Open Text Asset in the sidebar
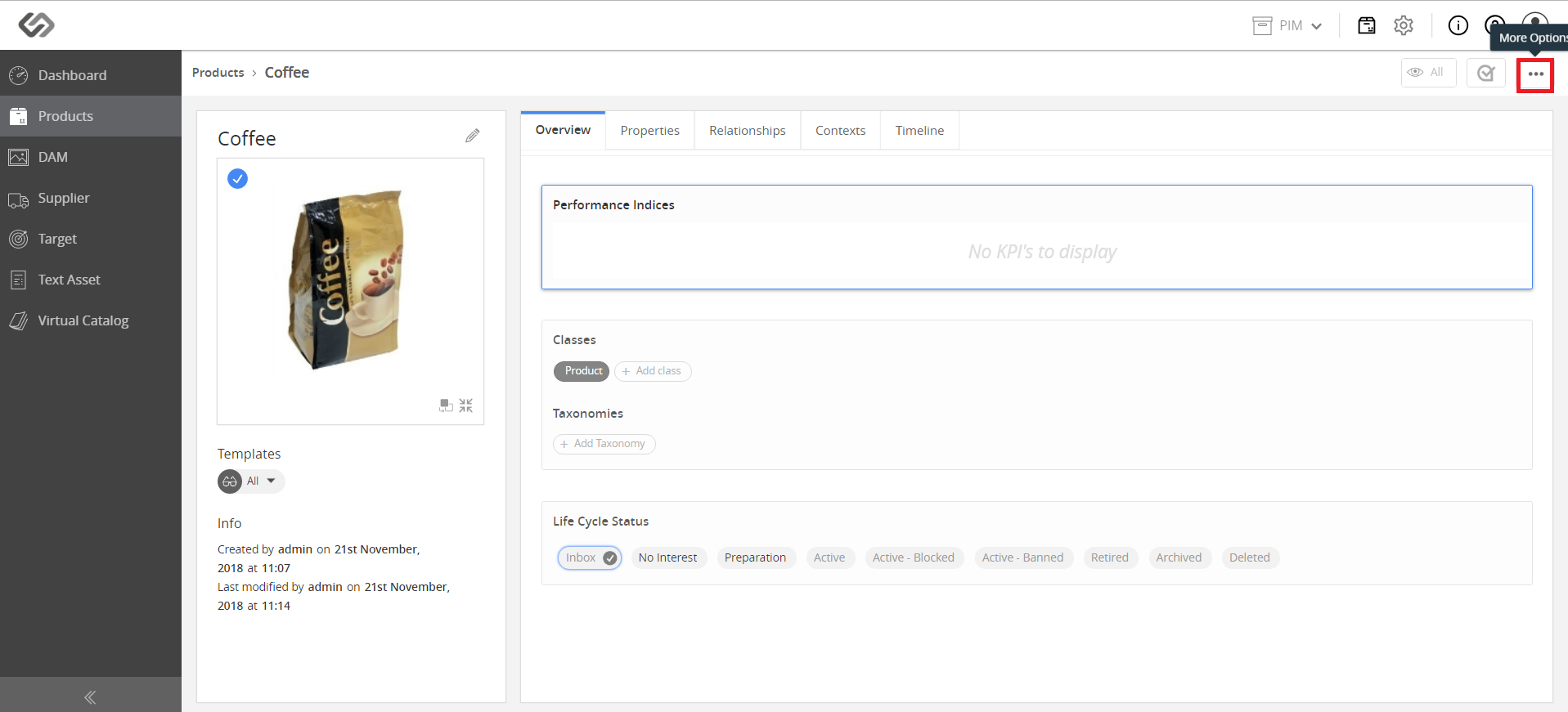Viewport: 1568px width, 712px height. pos(91,280)
